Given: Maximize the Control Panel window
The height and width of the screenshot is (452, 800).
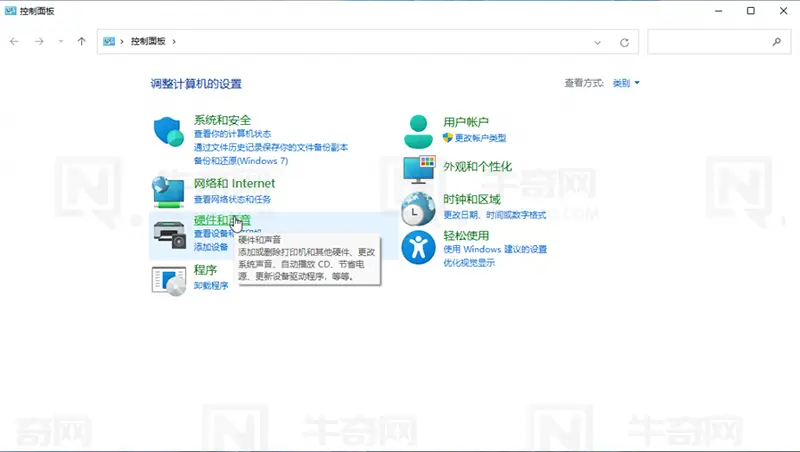Looking at the screenshot, I should tap(751, 11).
